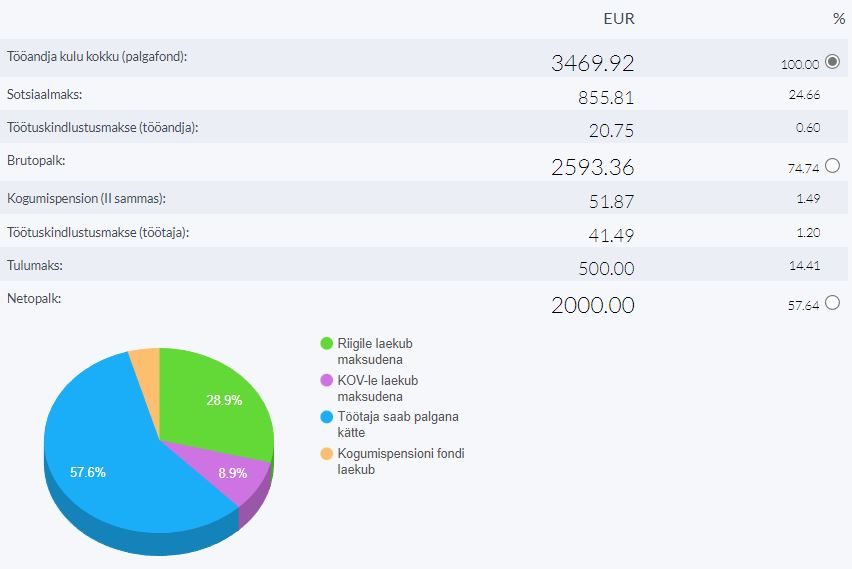852x569 pixels.
Task: Select the radio button for Tööandja kulu kokku
Action: click(x=833, y=62)
